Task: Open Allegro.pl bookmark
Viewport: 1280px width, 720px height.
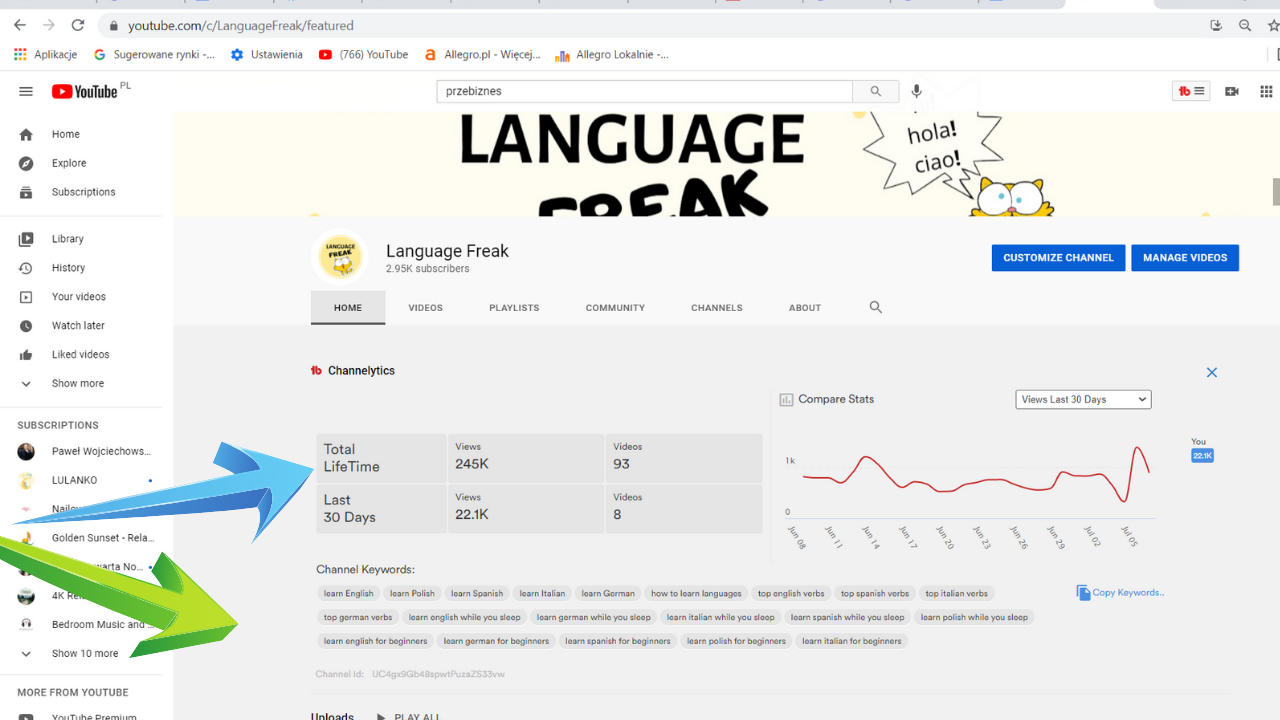Action: click(482, 55)
